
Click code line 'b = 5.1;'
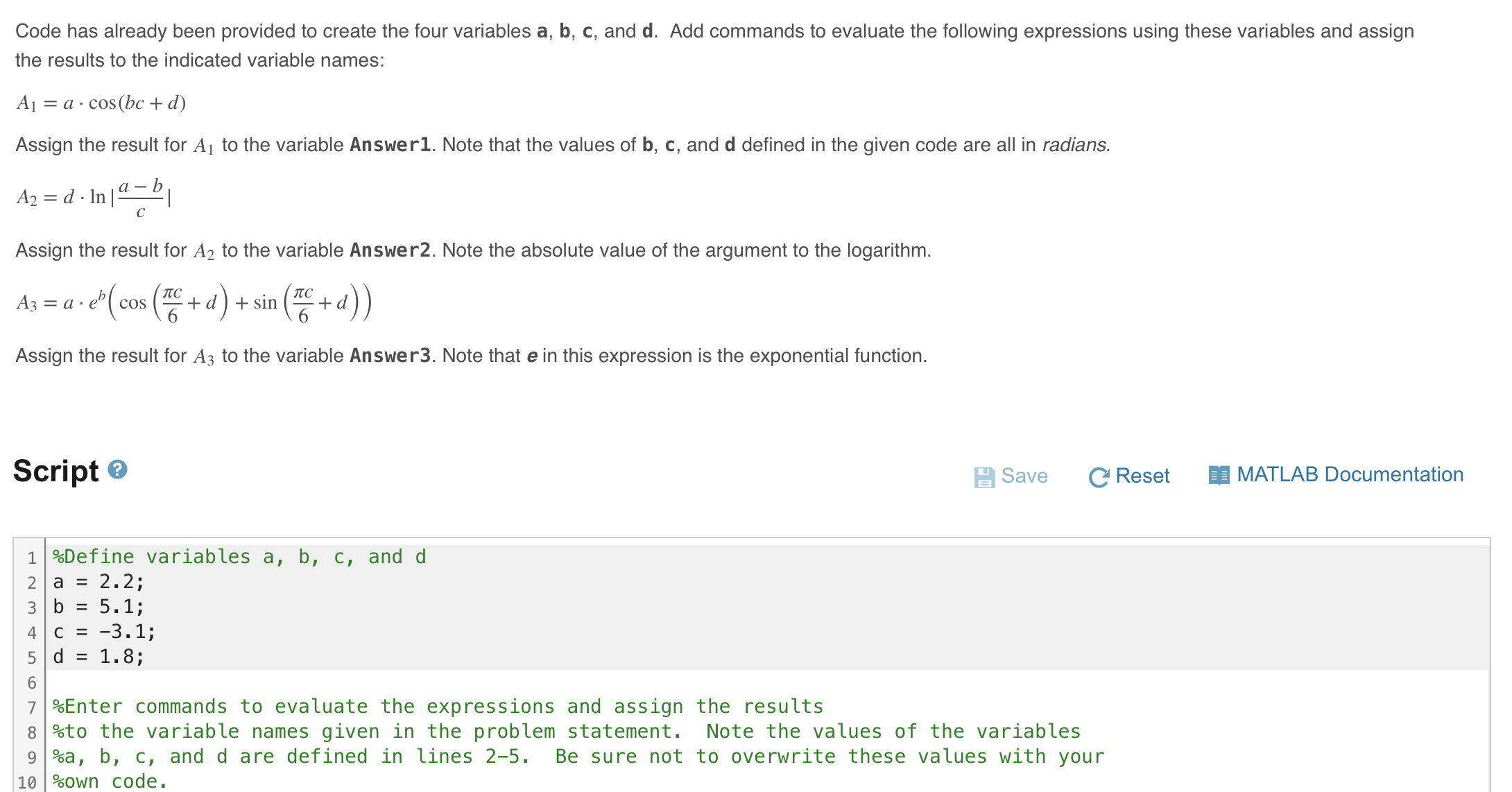97,606
